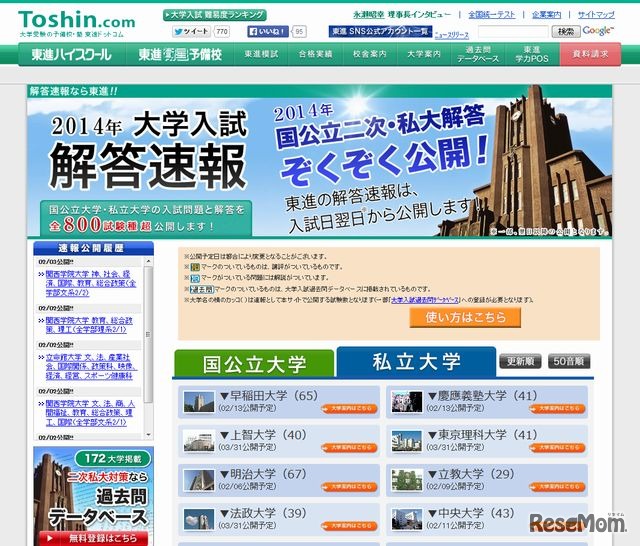
Task: Open the 校舎案内 menu item
Action: [369, 54]
